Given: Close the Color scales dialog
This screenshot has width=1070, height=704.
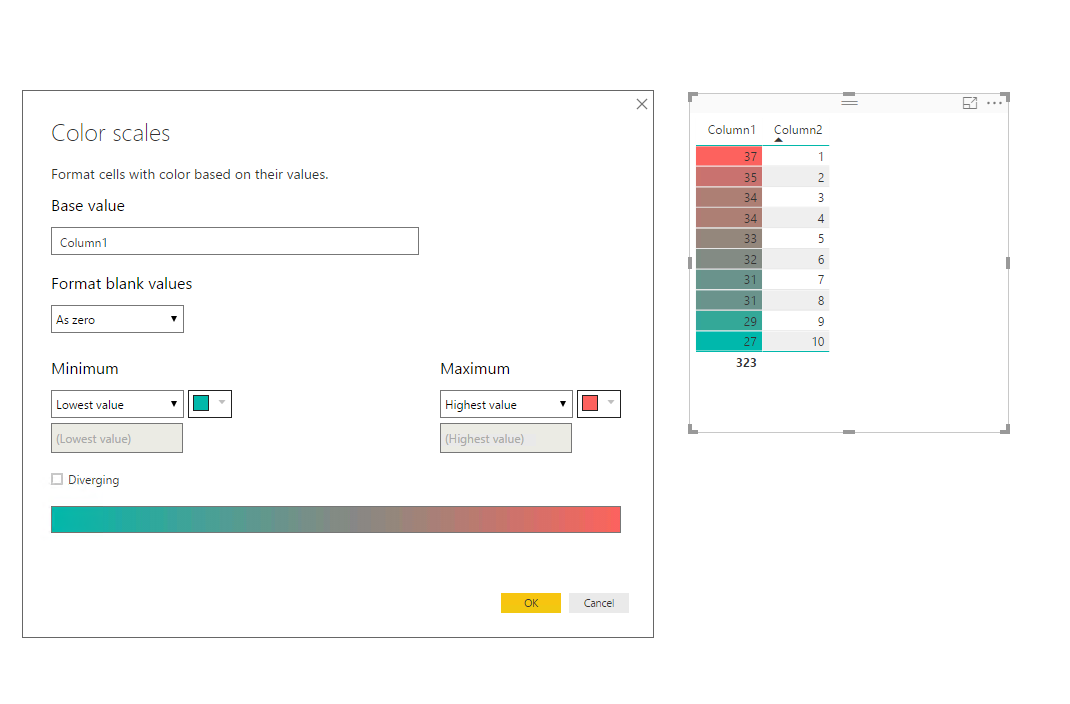Looking at the screenshot, I should click(x=641, y=104).
